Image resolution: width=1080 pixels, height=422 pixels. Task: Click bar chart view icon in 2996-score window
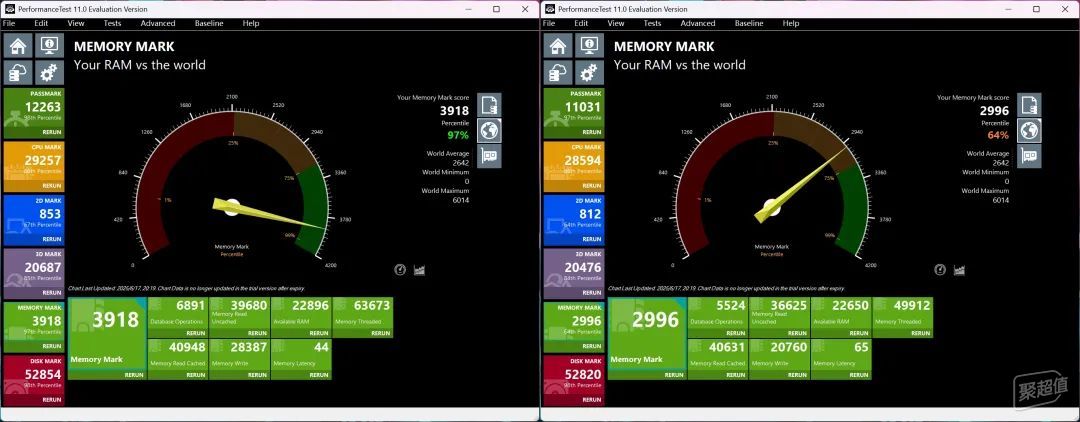pyautogui.click(x=959, y=270)
